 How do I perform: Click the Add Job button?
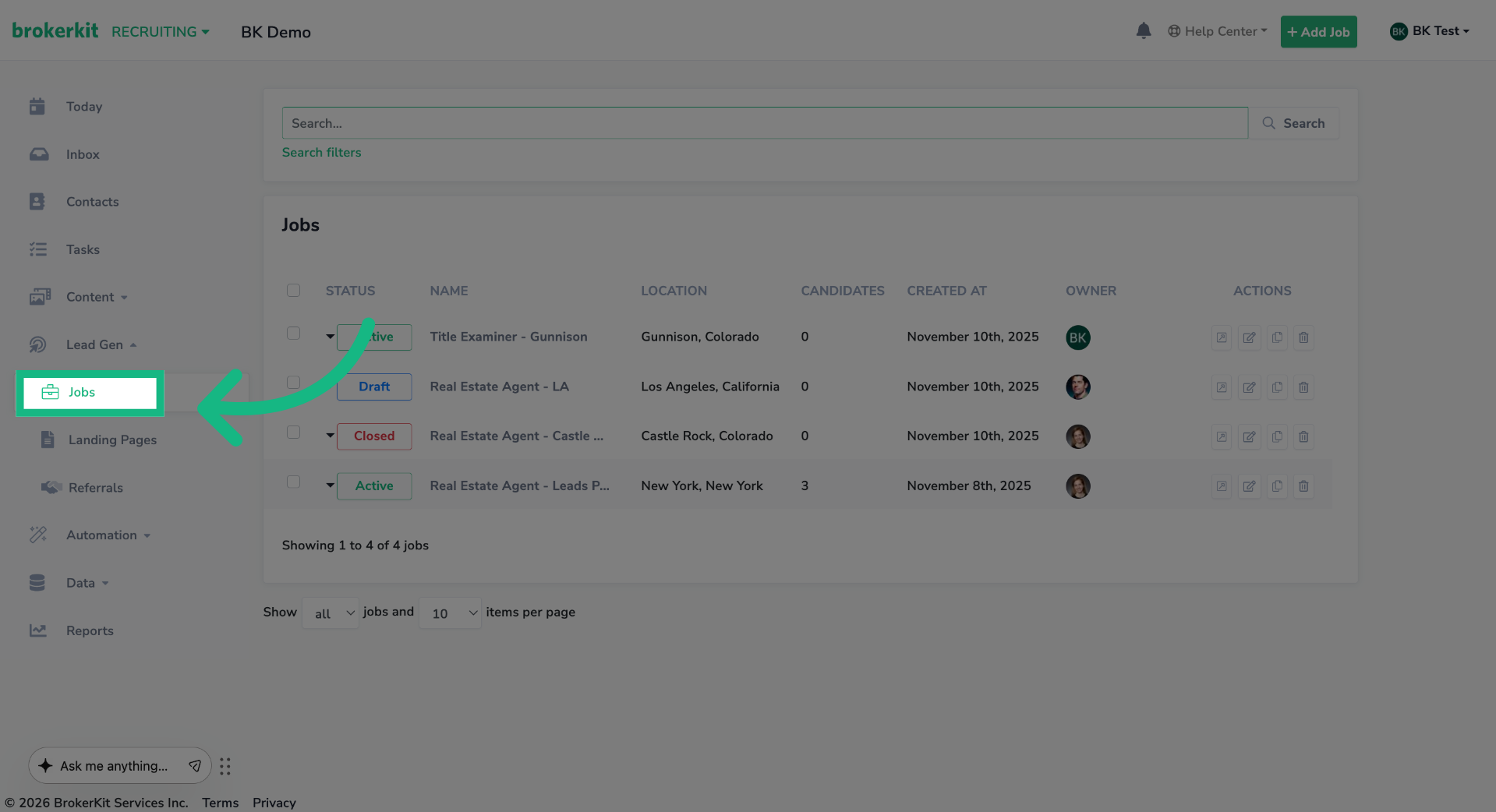coord(1318,32)
